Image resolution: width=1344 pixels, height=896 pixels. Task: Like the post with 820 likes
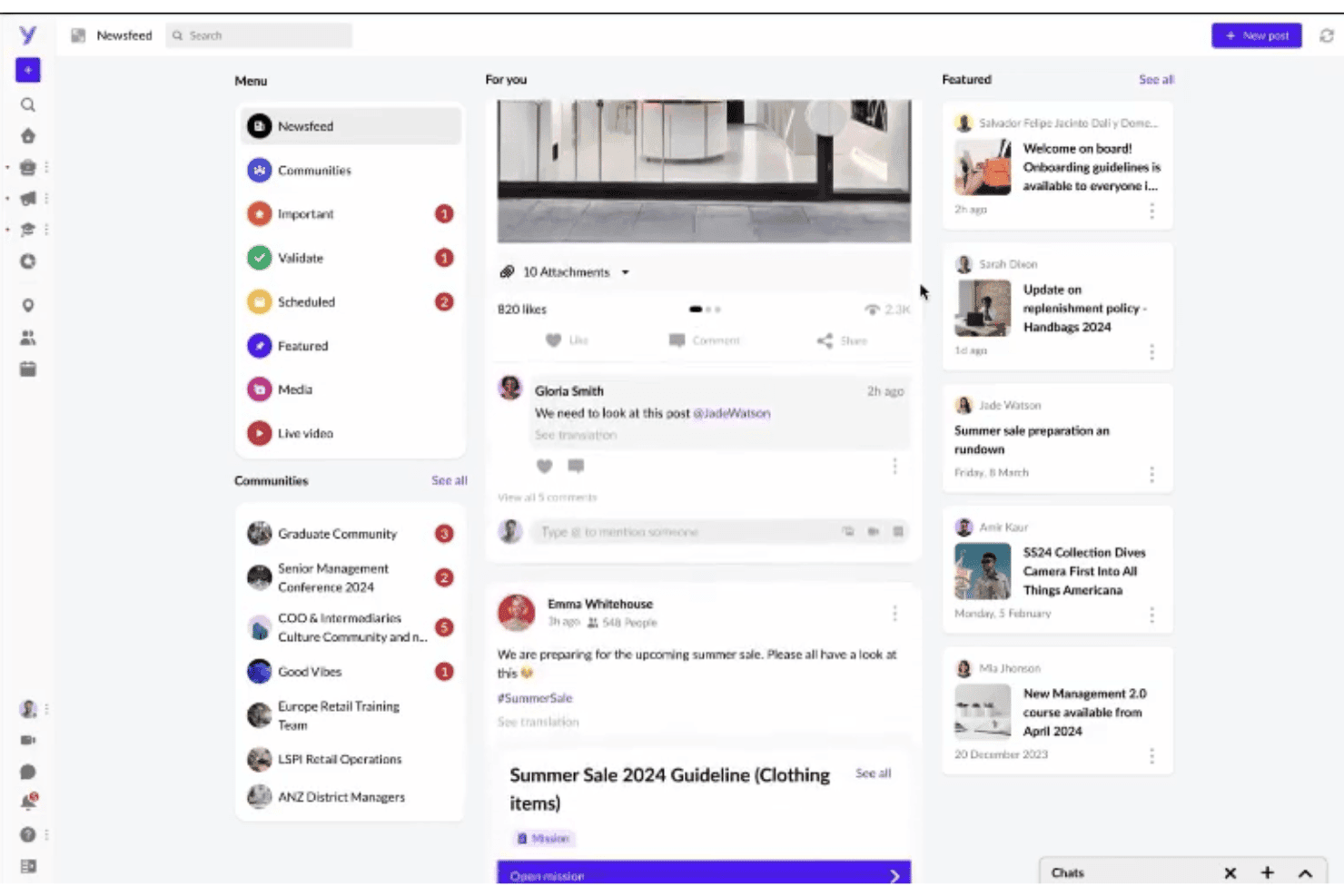[x=567, y=340]
